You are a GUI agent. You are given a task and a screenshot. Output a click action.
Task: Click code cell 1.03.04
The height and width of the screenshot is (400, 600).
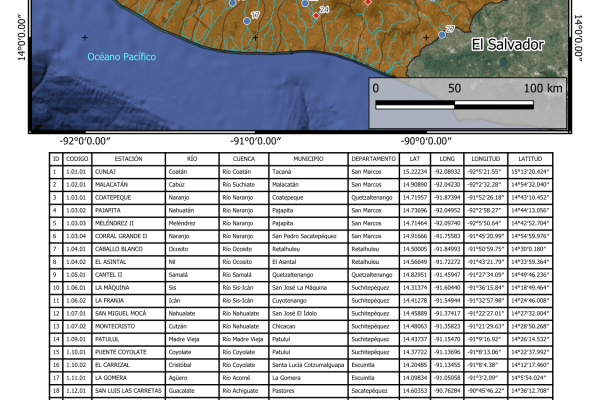77,236
